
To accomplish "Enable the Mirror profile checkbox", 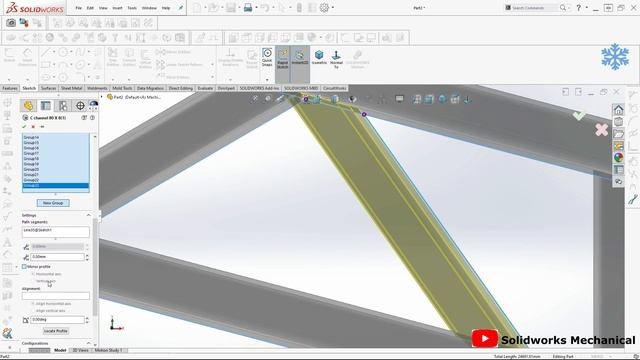I will pos(24,267).
